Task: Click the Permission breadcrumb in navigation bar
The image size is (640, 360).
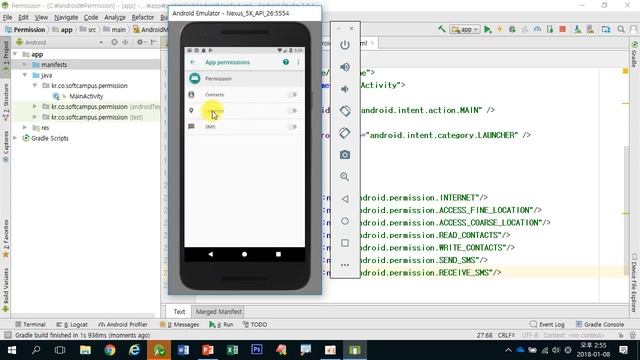Action: tap(25, 29)
